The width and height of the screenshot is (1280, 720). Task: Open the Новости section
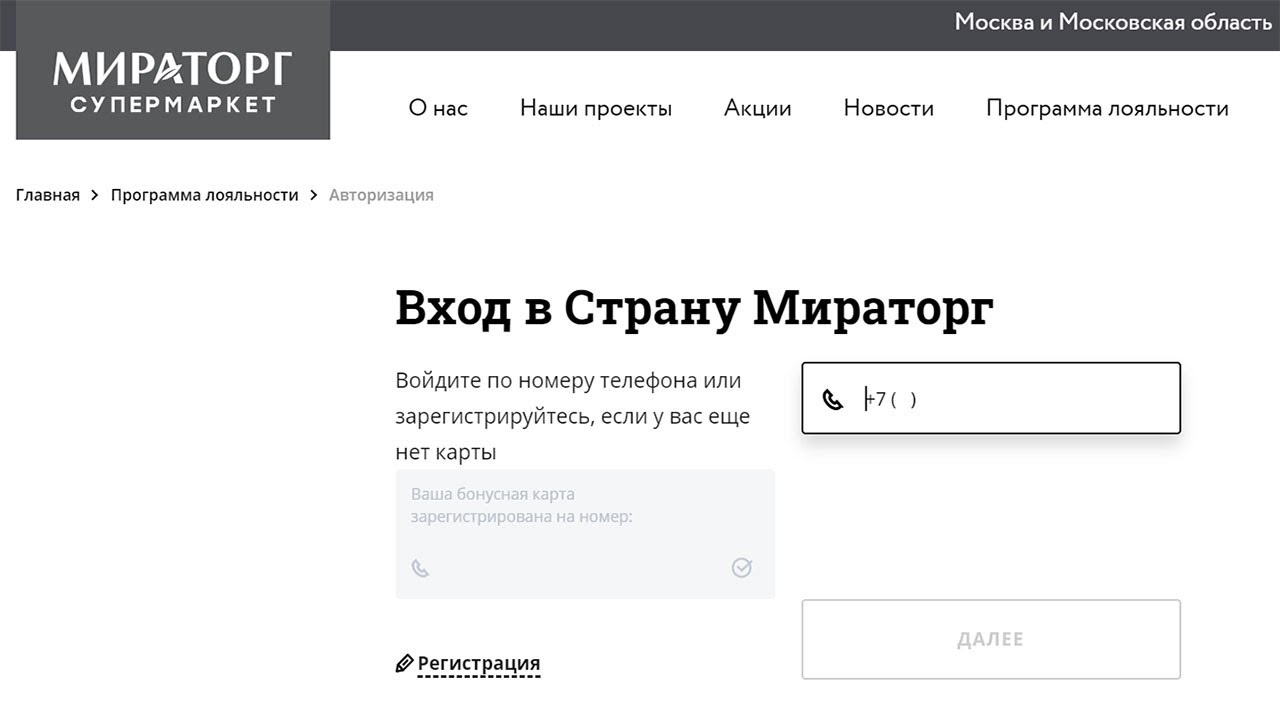click(x=889, y=108)
